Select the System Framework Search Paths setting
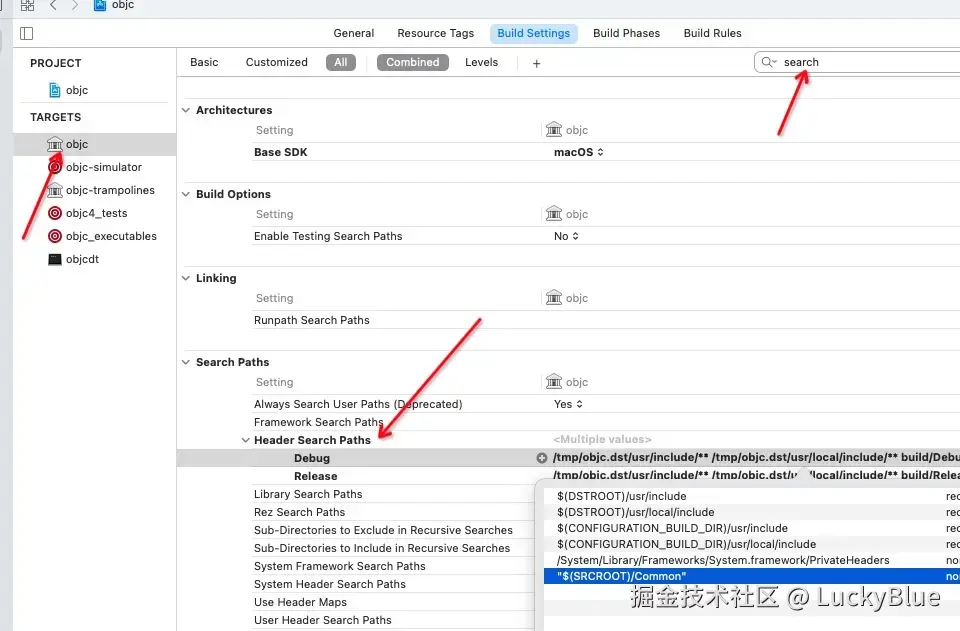This screenshot has height=631, width=960. [x=340, y=566]
